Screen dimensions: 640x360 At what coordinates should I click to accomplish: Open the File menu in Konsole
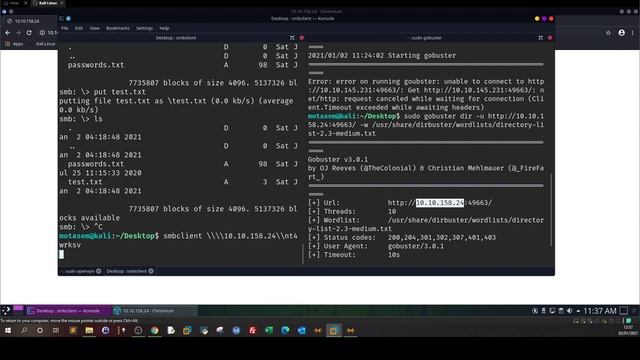click(x=64, y=28)
